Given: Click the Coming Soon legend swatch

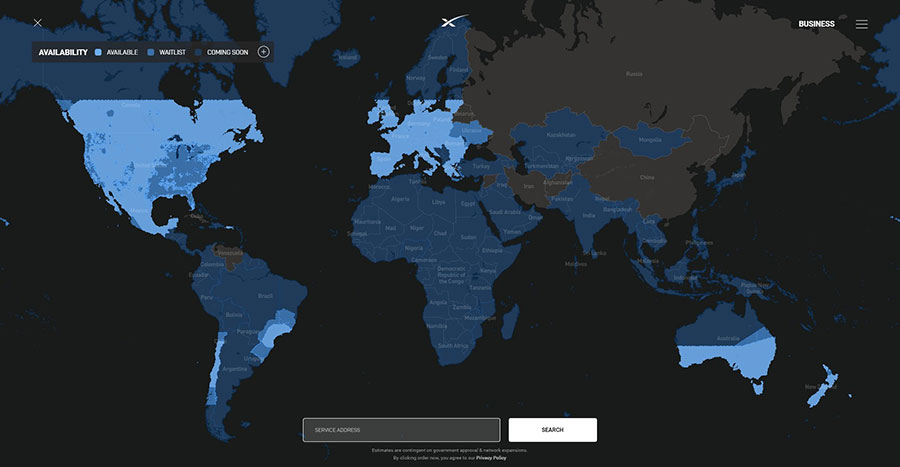Looking at the screenshot, I should click(199, 52).
